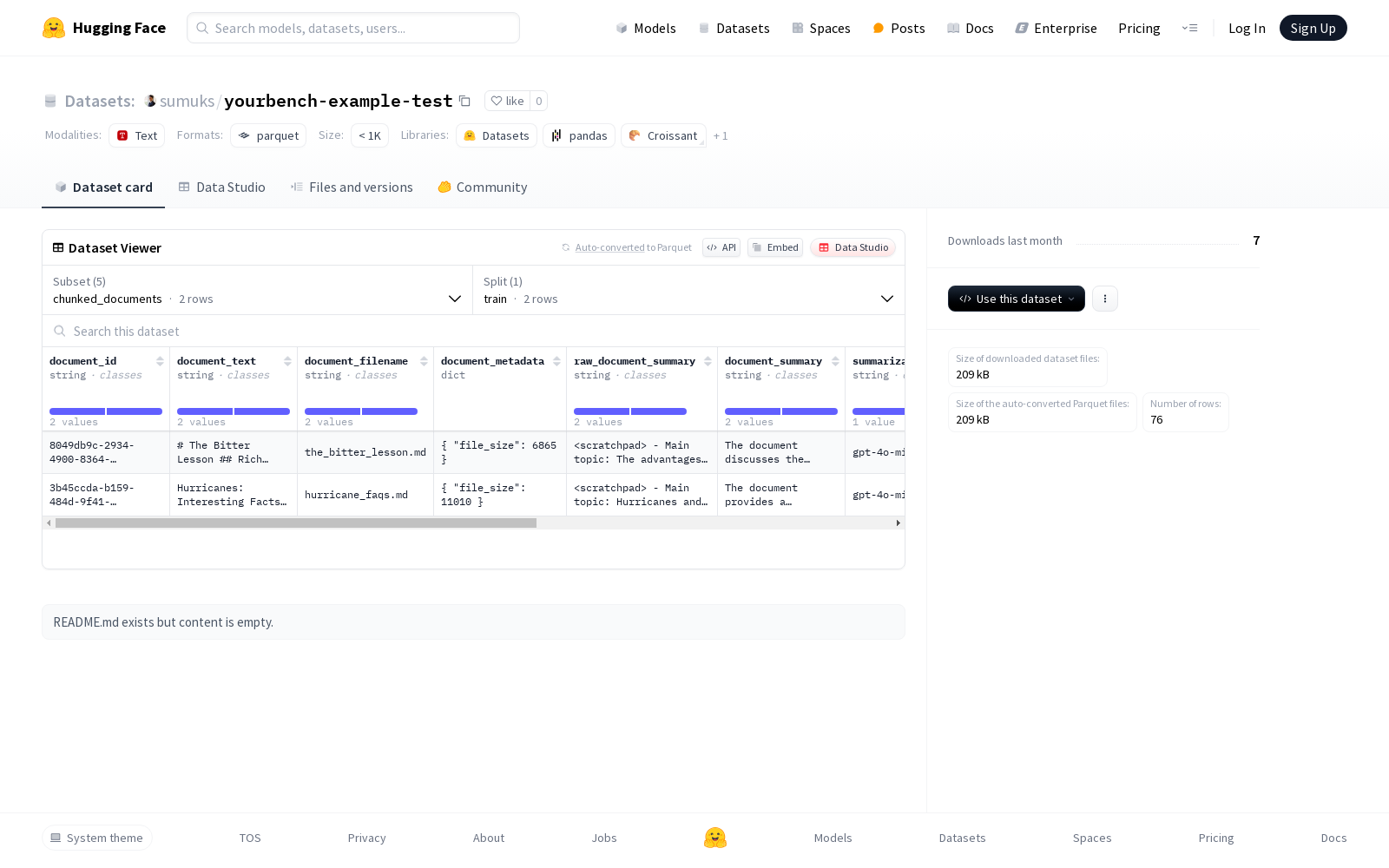Image resolution: width=1389 pixels, height=868 pixels.
Task: Open the footer Models link
Action: click(833, 838)
